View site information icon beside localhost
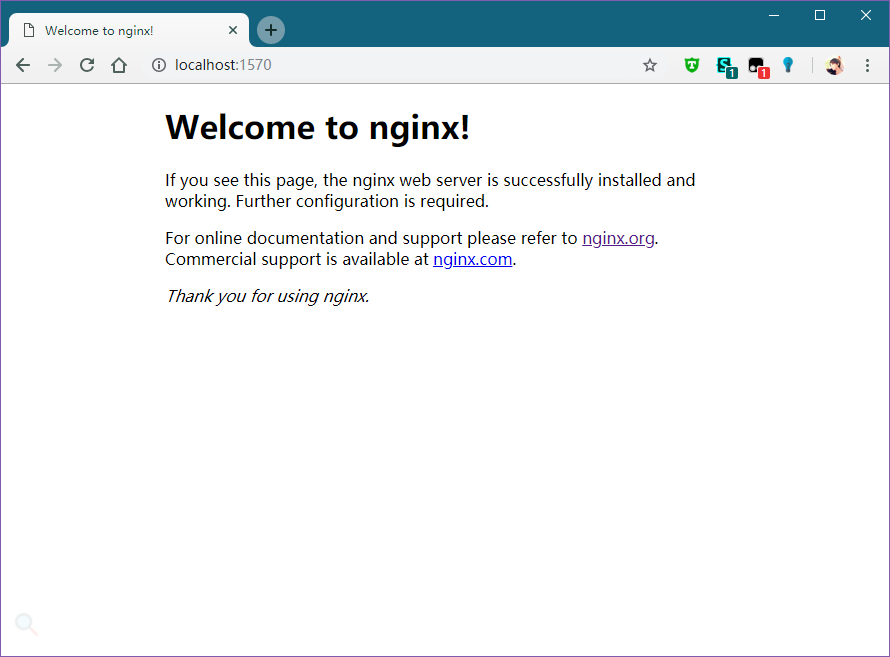The width and height of the screenshot is (890, 657). (x=159, y=65)
